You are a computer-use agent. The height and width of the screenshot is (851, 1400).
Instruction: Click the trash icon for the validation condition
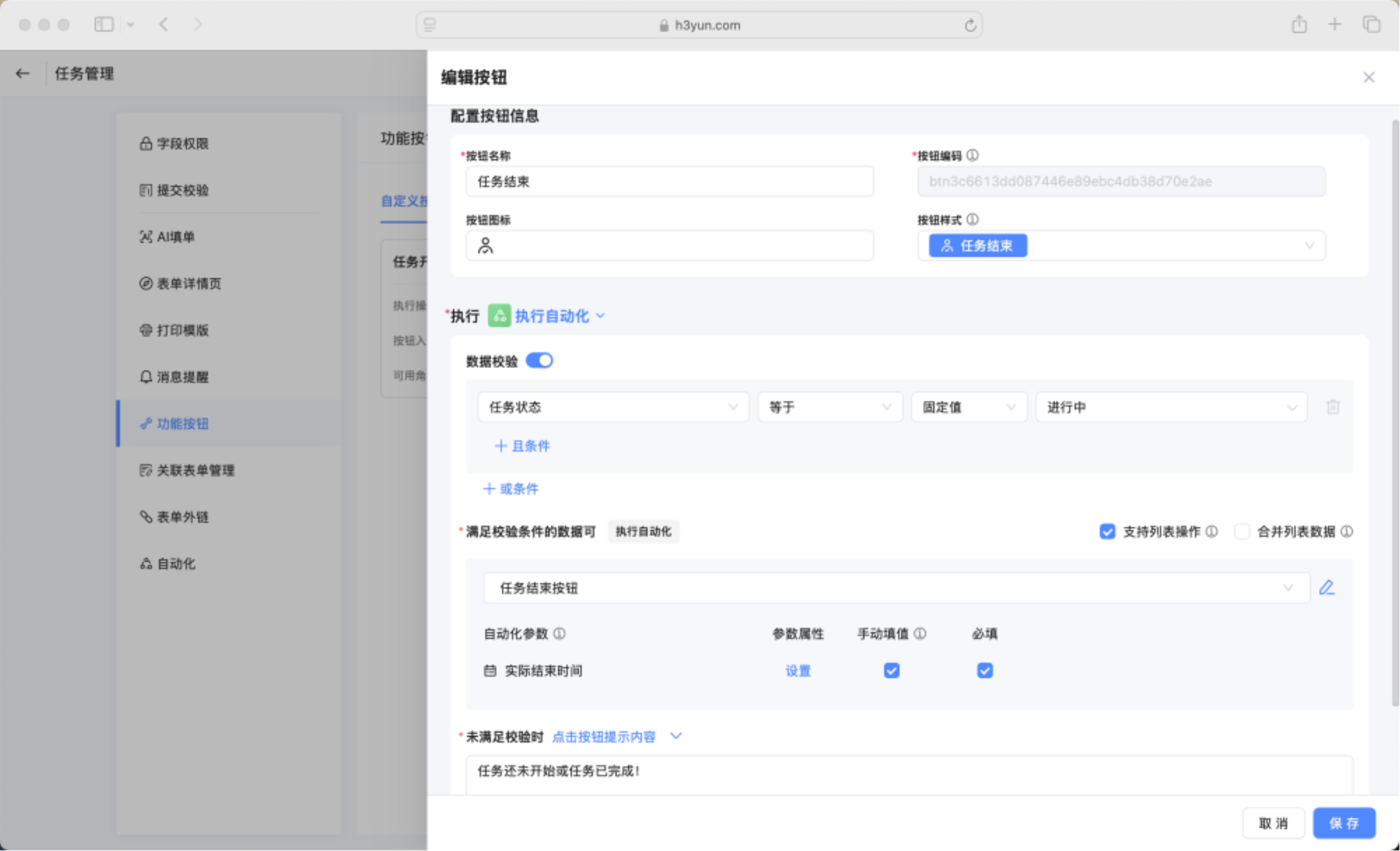(x=1333, y=407)
